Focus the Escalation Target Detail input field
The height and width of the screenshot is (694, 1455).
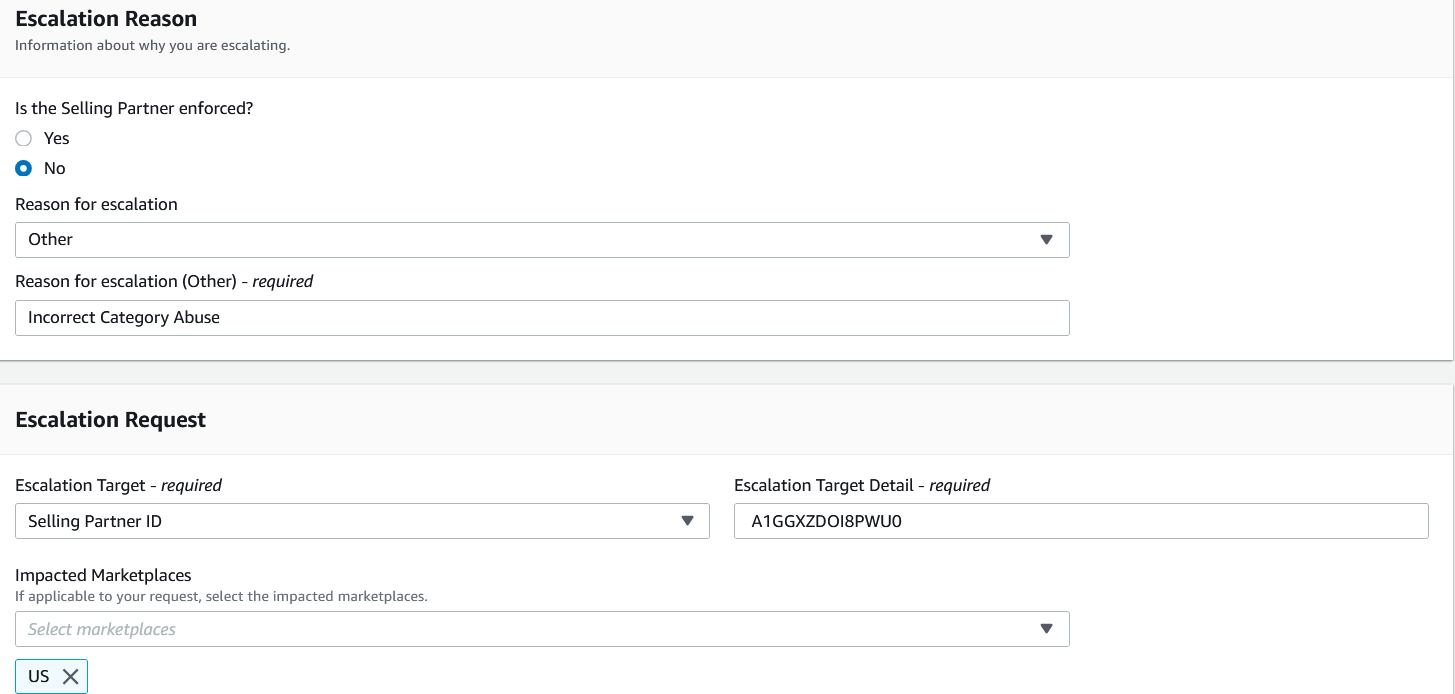pos(1080,521)
